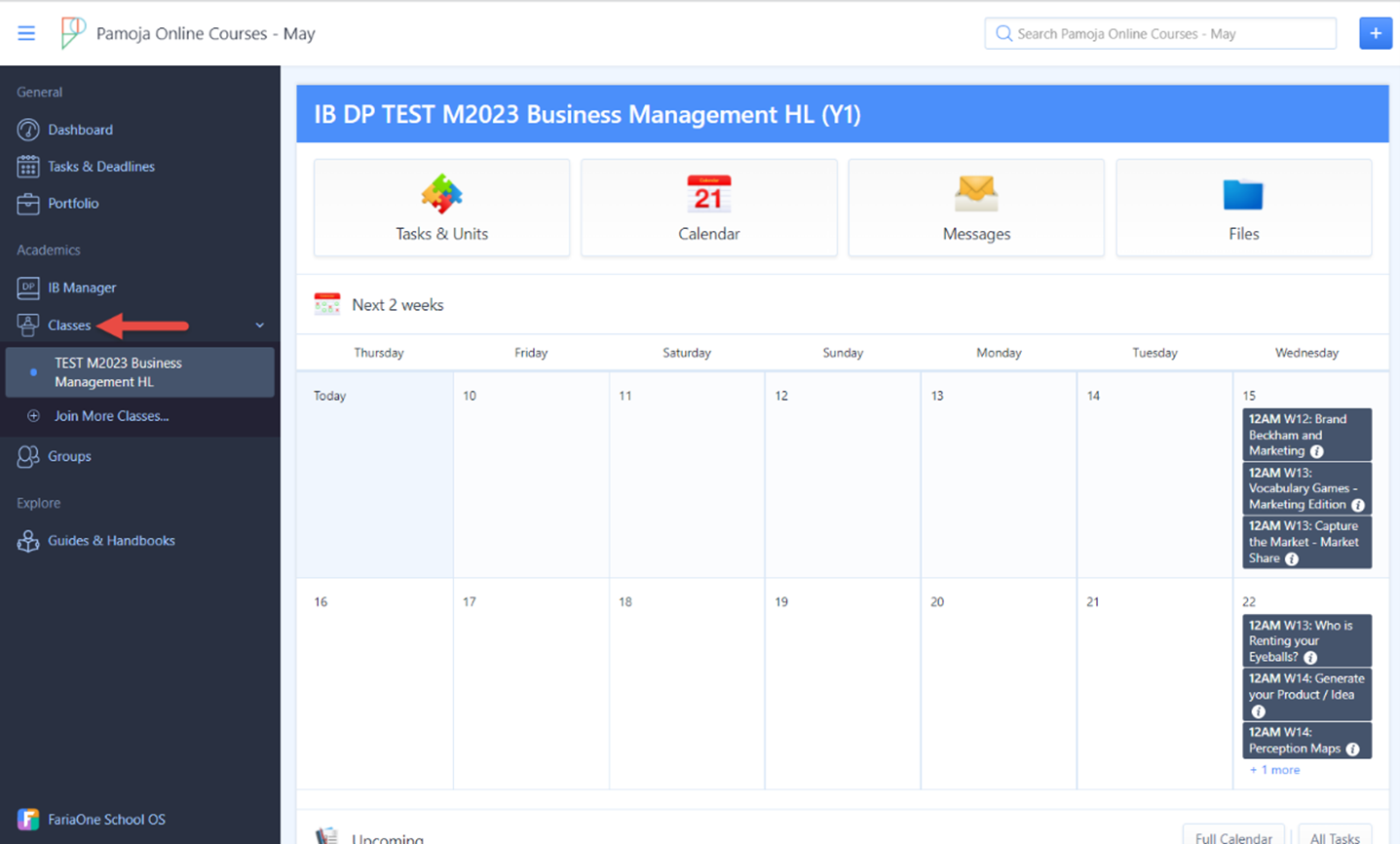Click the Guides & Handbooks icon
Image resolution: width=1400 pixels, height=844 pixels.
28,541
